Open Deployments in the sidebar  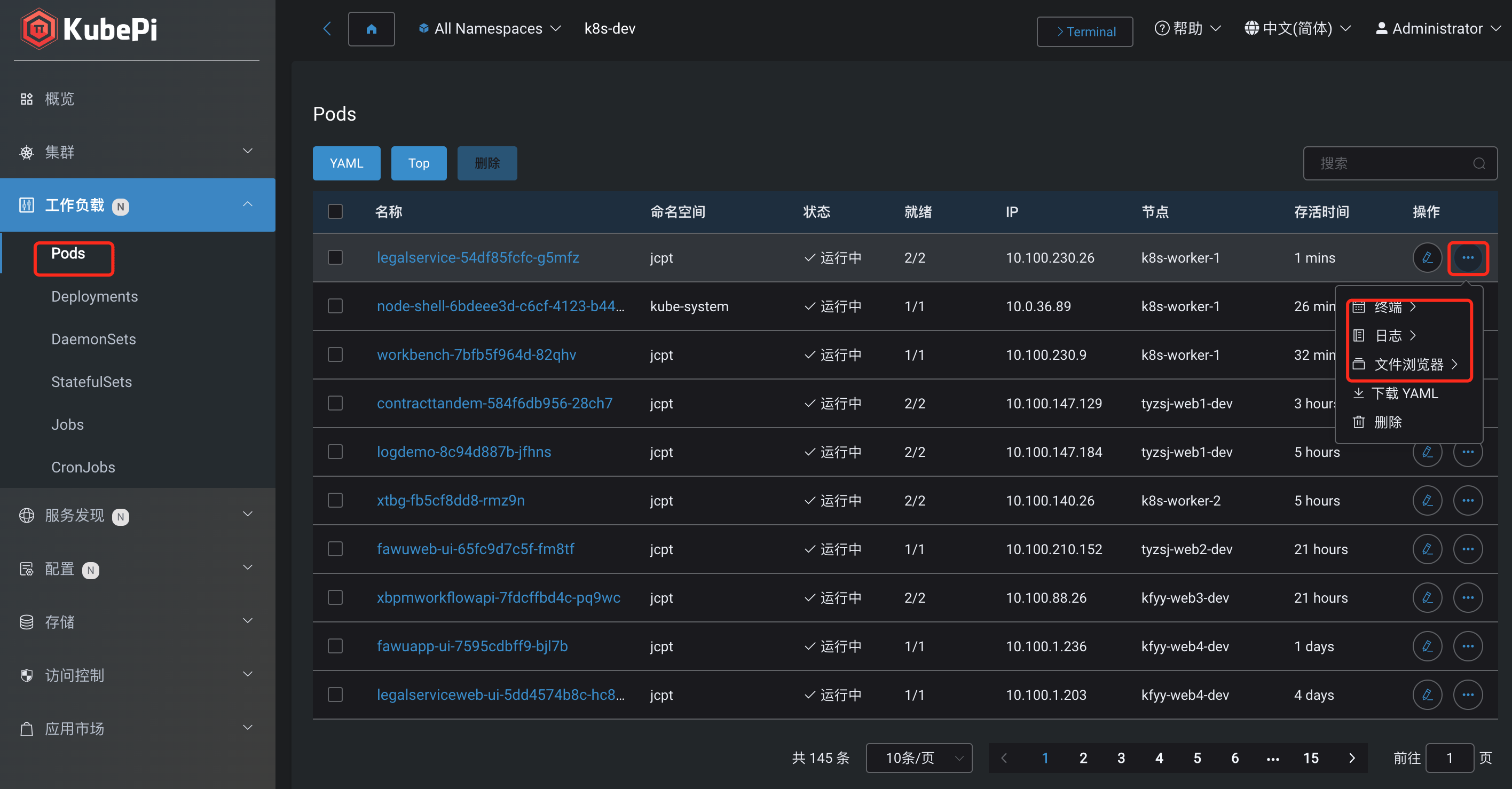coord(94,296)
